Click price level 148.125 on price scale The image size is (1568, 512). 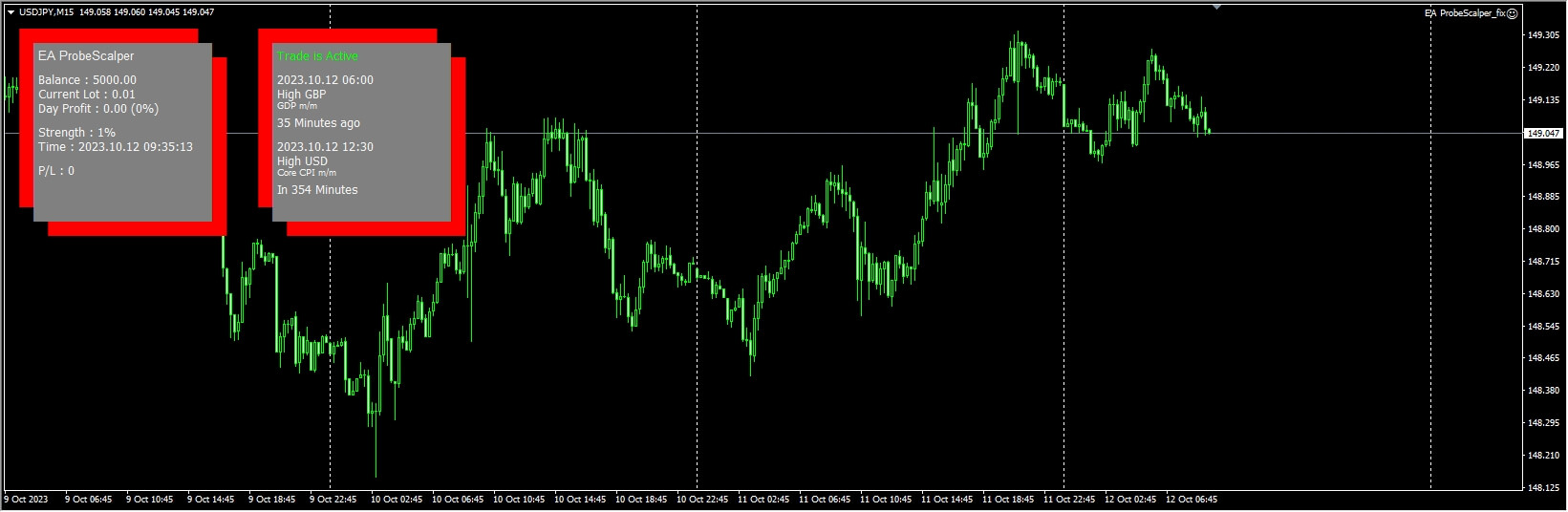[x=1543, y=488]
